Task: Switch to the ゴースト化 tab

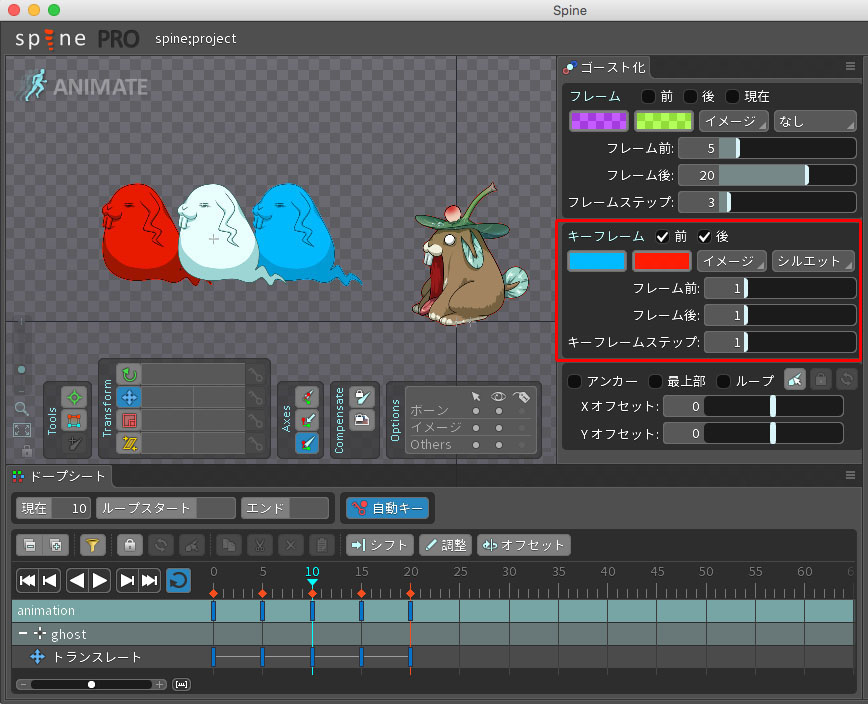Action: tap(605, 68)
